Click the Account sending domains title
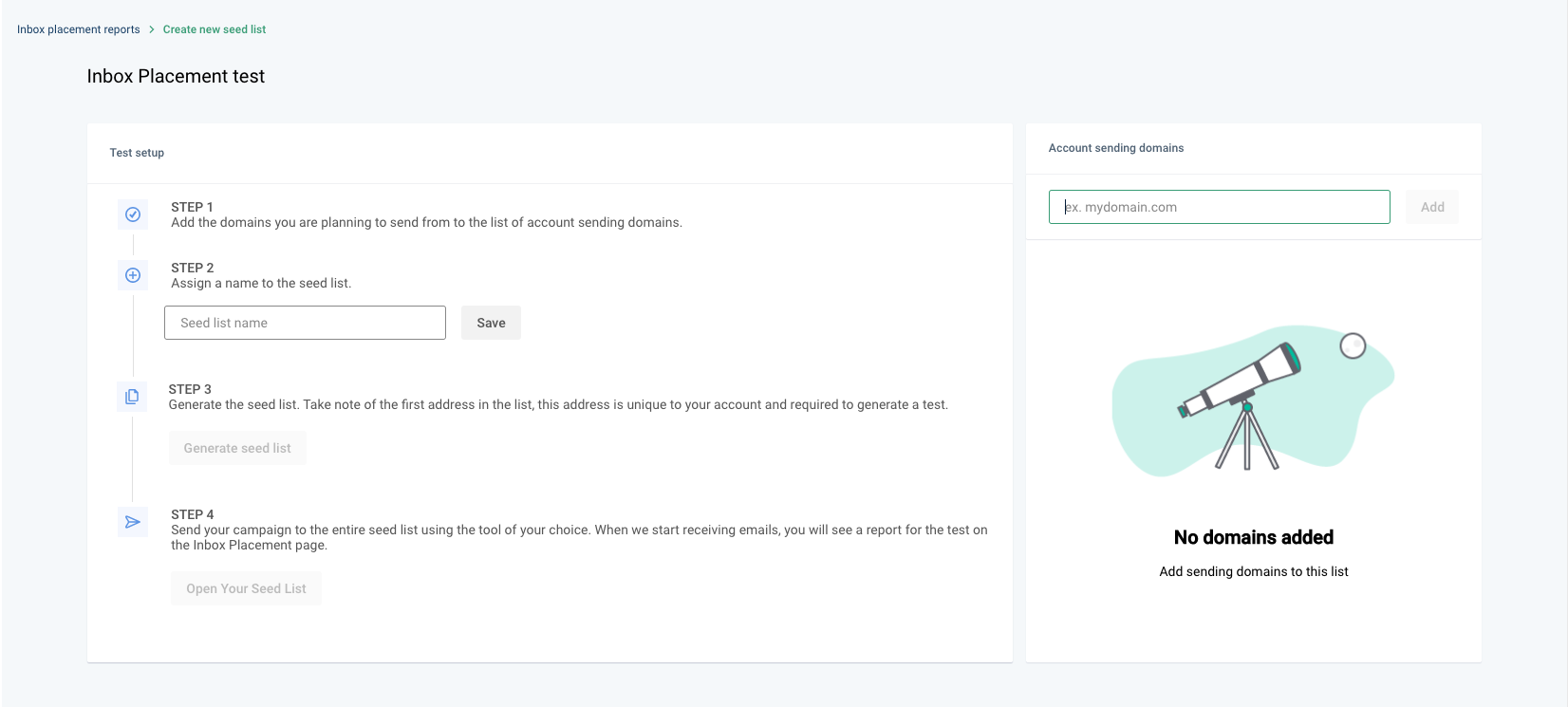 (x=1116, y=148)
